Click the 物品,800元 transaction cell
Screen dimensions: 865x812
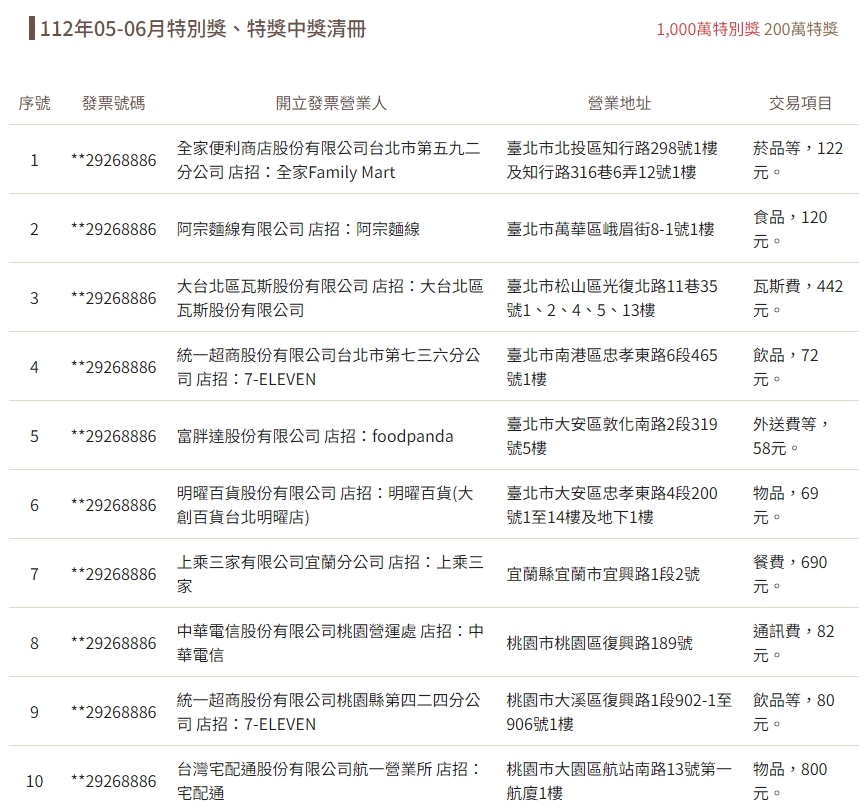[x=790, y=781]
